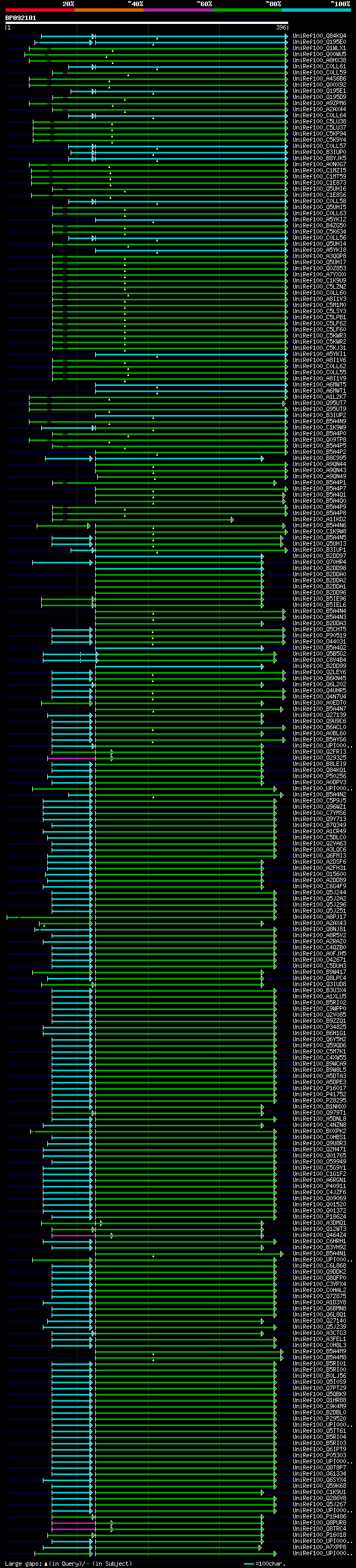Image resolution: width=356 pixels, height=1568 pixels.
Task: Select UniRef100_Q2FRI3 label
Action: (319, 752)
